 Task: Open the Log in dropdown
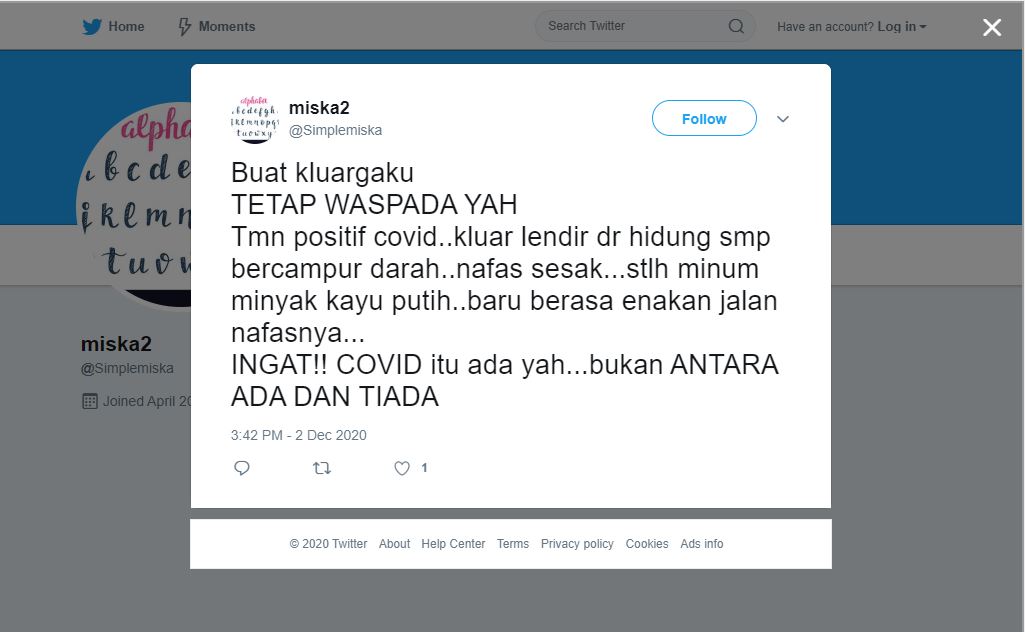click(901, 27)
